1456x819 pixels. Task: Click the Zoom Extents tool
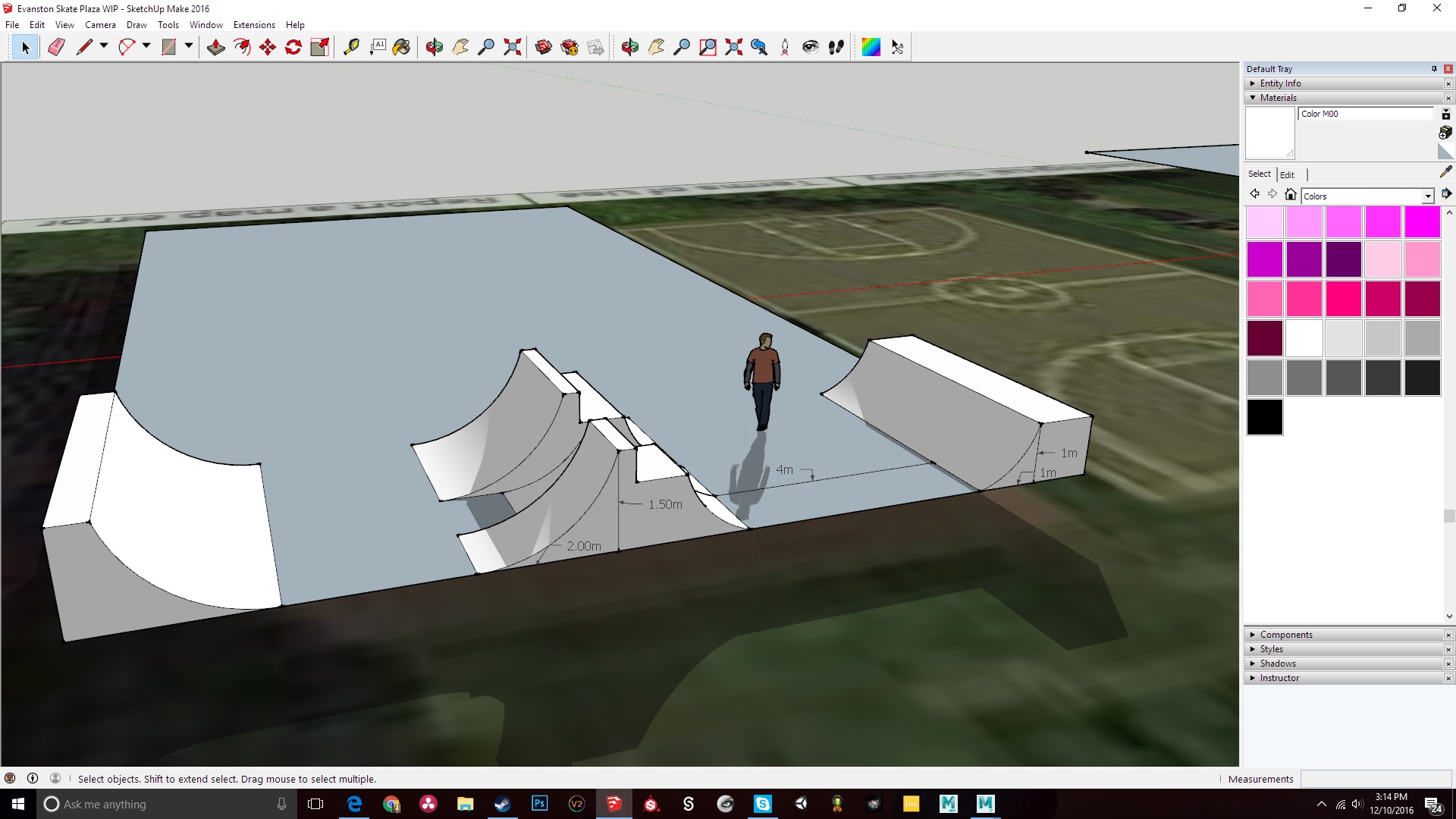click(x=513, y=47)
